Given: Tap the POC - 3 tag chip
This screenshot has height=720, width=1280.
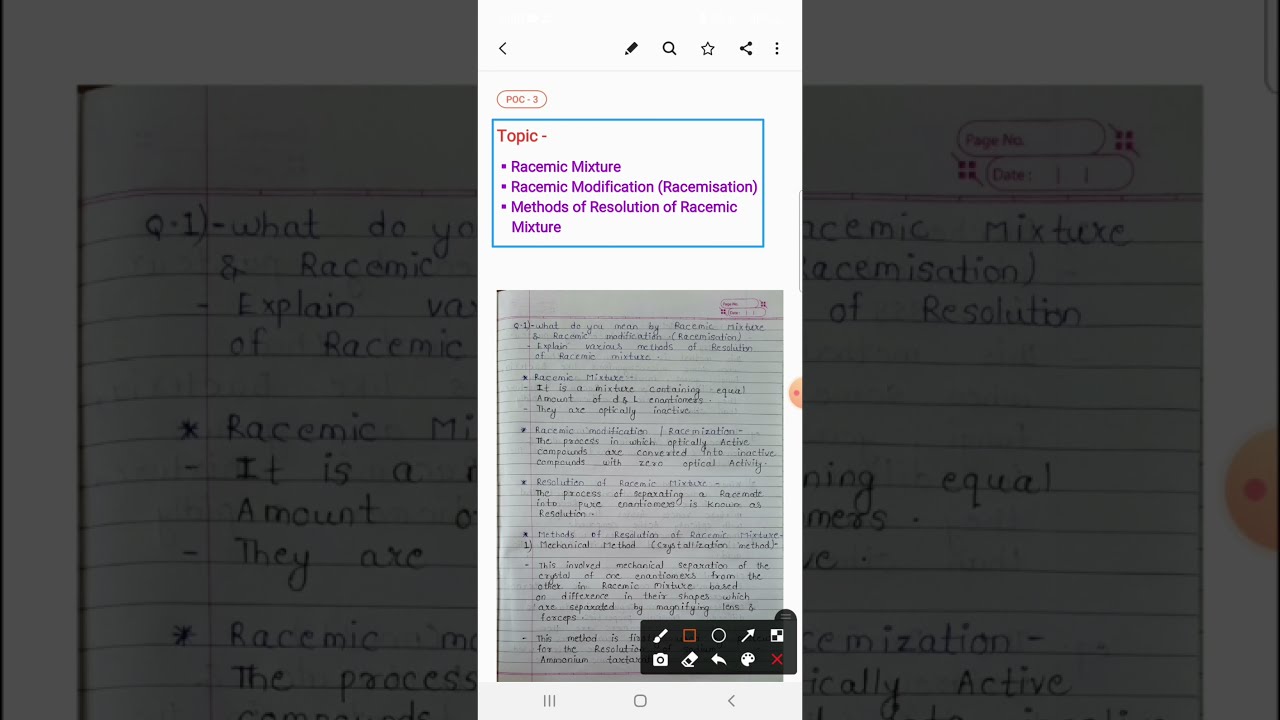Looking at the screenshot, I should coord(522,99).
